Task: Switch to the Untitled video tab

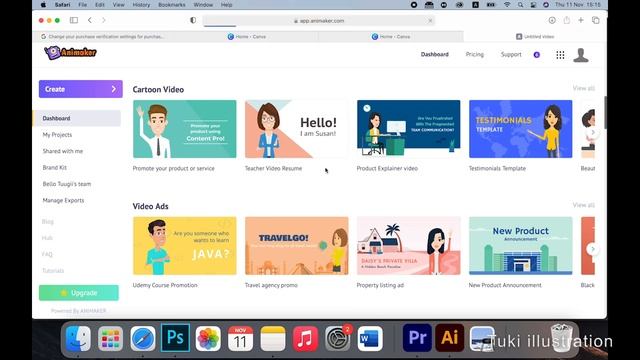Action: point(535,36)
